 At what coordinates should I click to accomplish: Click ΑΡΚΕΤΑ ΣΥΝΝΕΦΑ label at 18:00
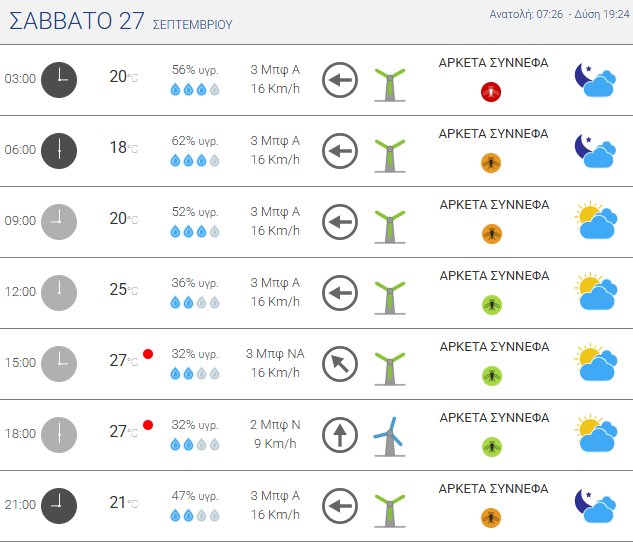[x=494, y=418]
